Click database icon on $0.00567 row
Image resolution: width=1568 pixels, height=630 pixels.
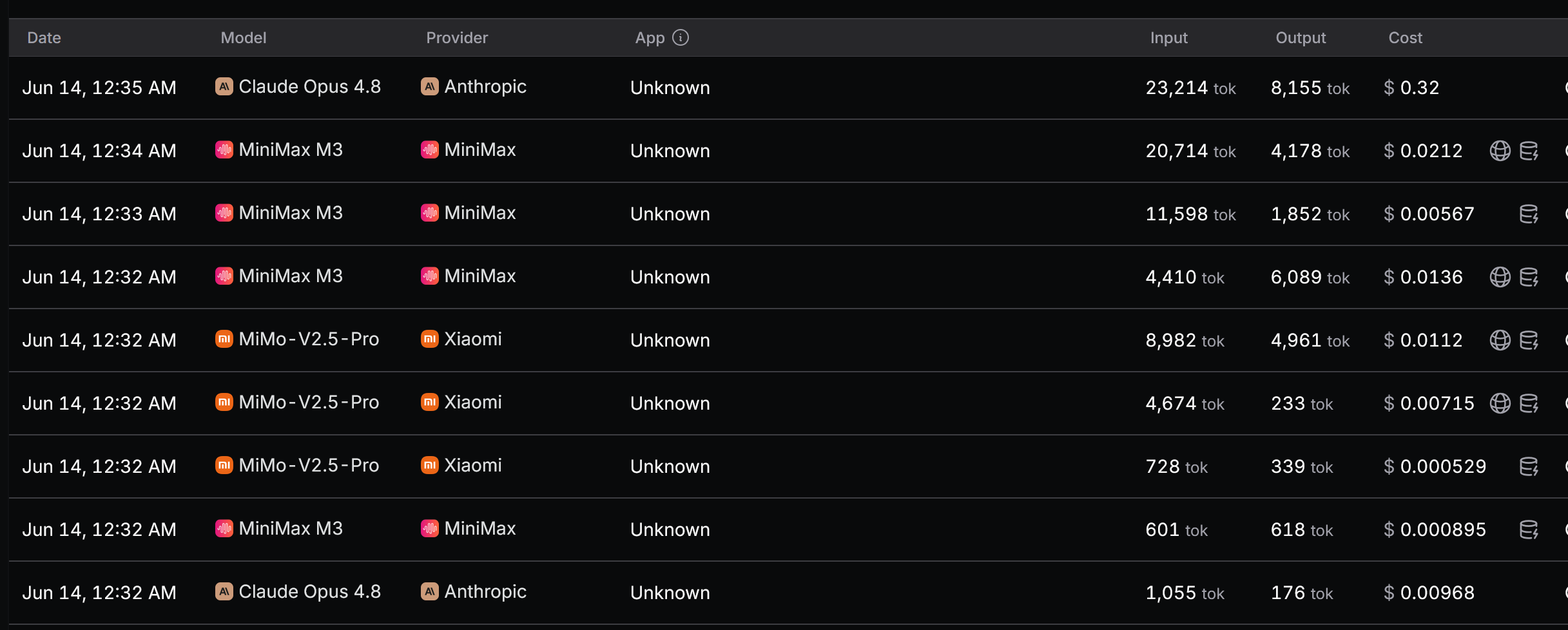point(1529,214)
